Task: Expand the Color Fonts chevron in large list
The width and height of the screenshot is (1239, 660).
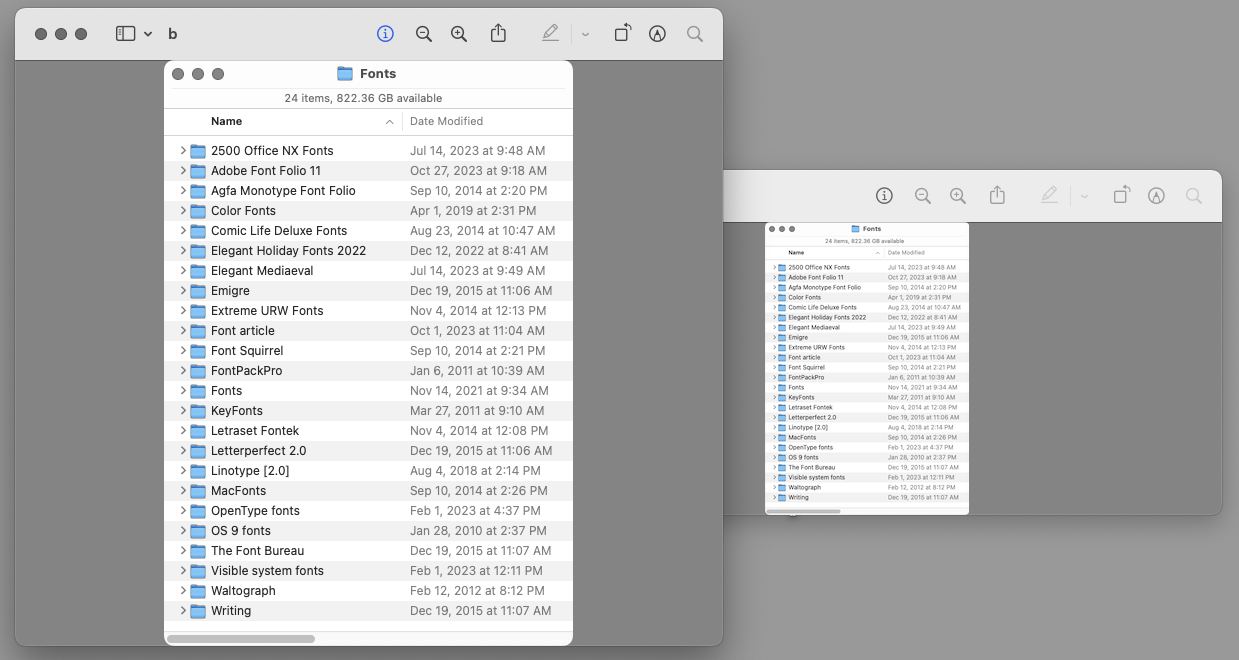Action: 183,210
